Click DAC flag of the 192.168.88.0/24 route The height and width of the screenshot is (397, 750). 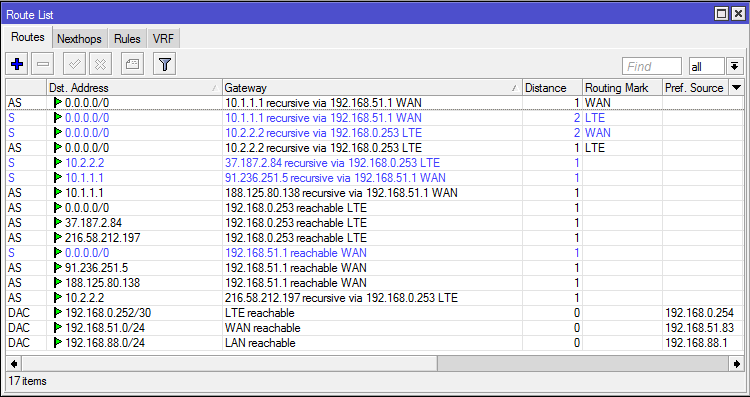click(x=19, y=343)
